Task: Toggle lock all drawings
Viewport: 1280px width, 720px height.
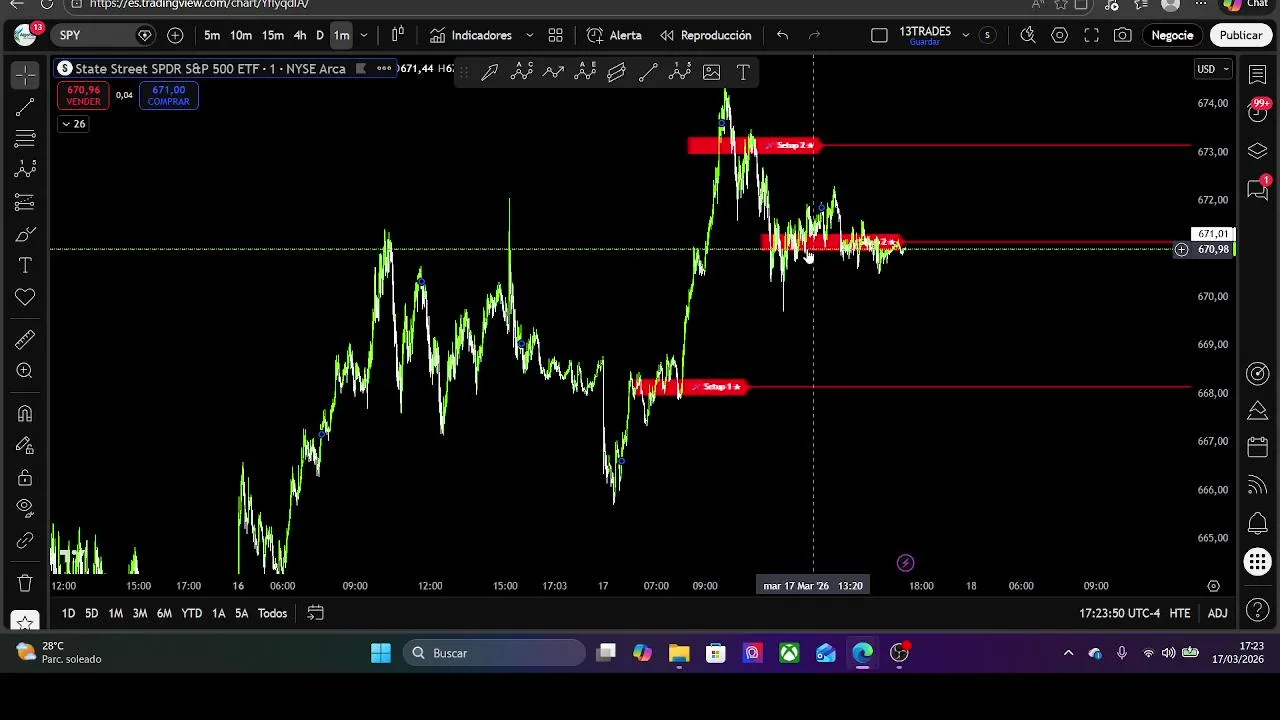Action: pos(25,477)
